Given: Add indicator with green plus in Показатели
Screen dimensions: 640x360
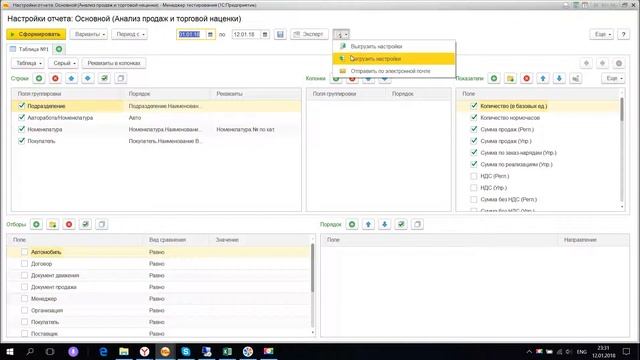Looking at the screenshot, I should coord(494,78).
